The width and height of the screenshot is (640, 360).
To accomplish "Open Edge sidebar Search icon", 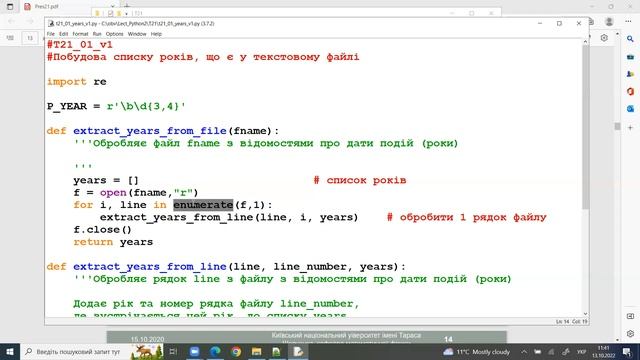I will 630,39.
